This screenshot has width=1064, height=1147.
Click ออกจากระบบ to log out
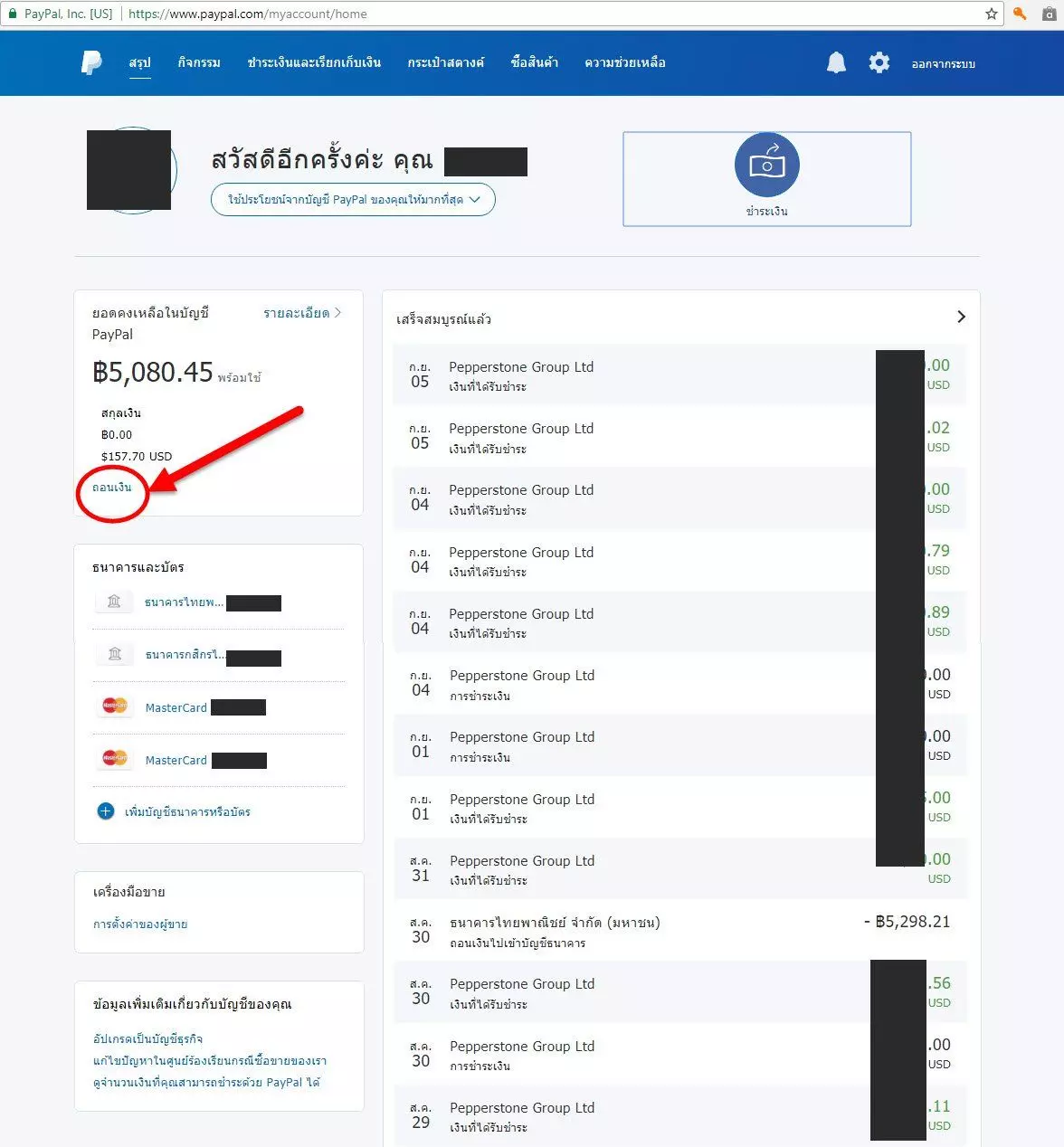[x=944, y=64]
